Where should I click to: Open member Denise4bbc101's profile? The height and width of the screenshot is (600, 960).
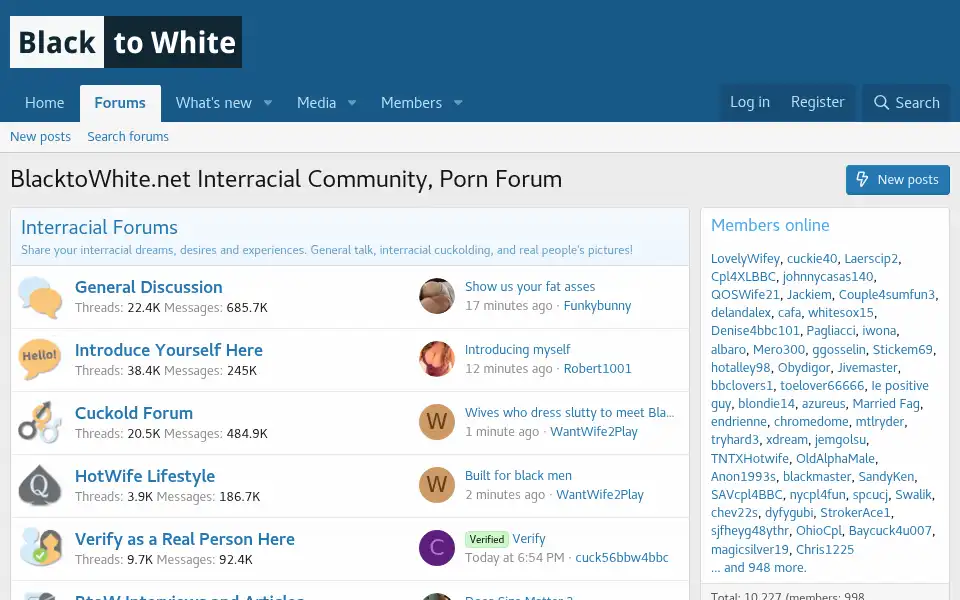755,331
